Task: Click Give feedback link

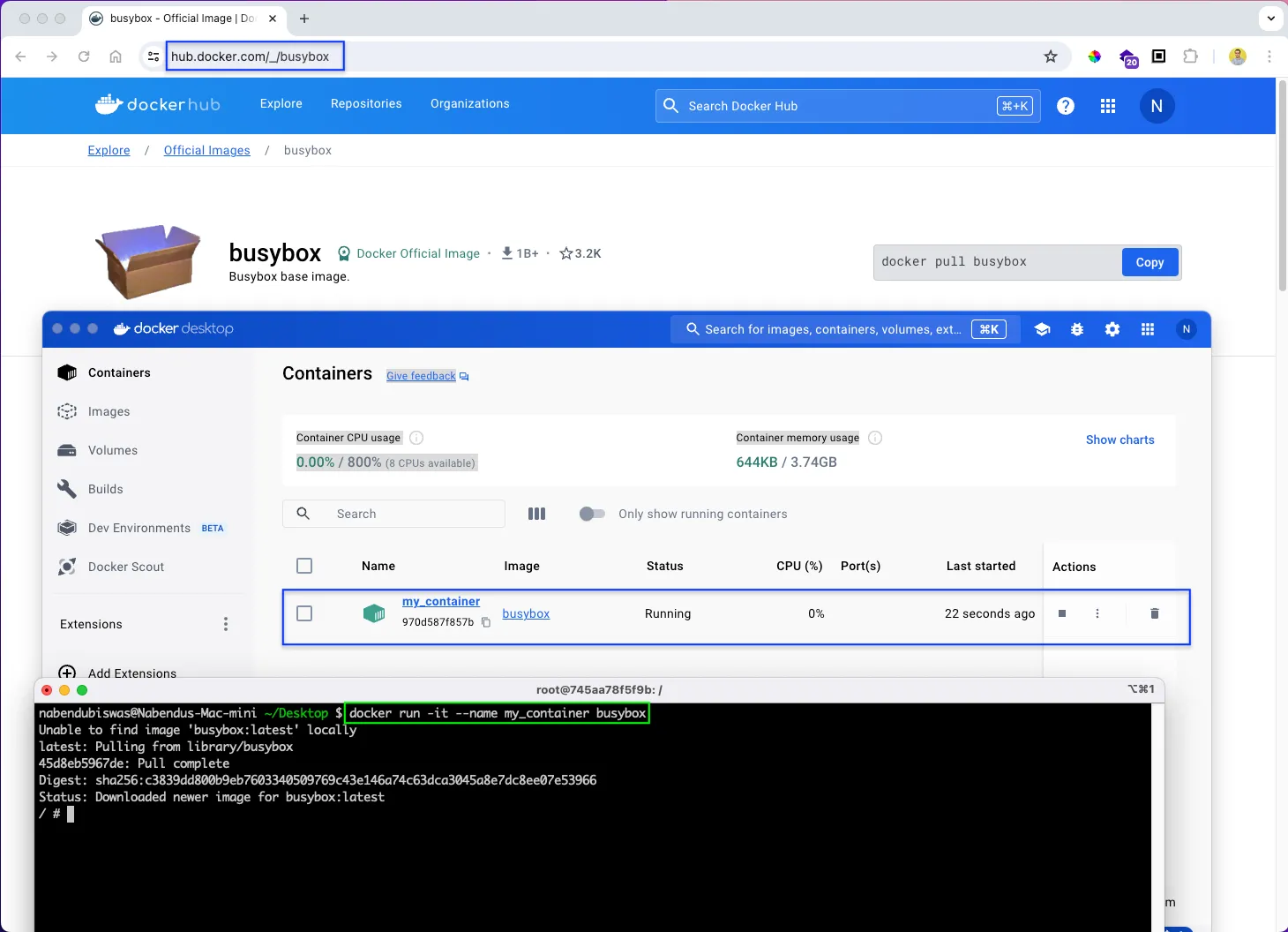Action: click(x=421, y=376)
